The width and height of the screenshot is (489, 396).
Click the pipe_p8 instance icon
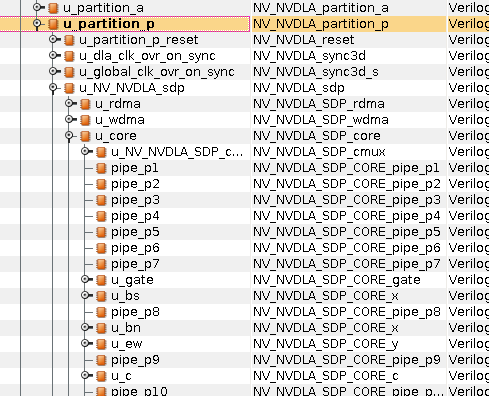click(101, 312)
